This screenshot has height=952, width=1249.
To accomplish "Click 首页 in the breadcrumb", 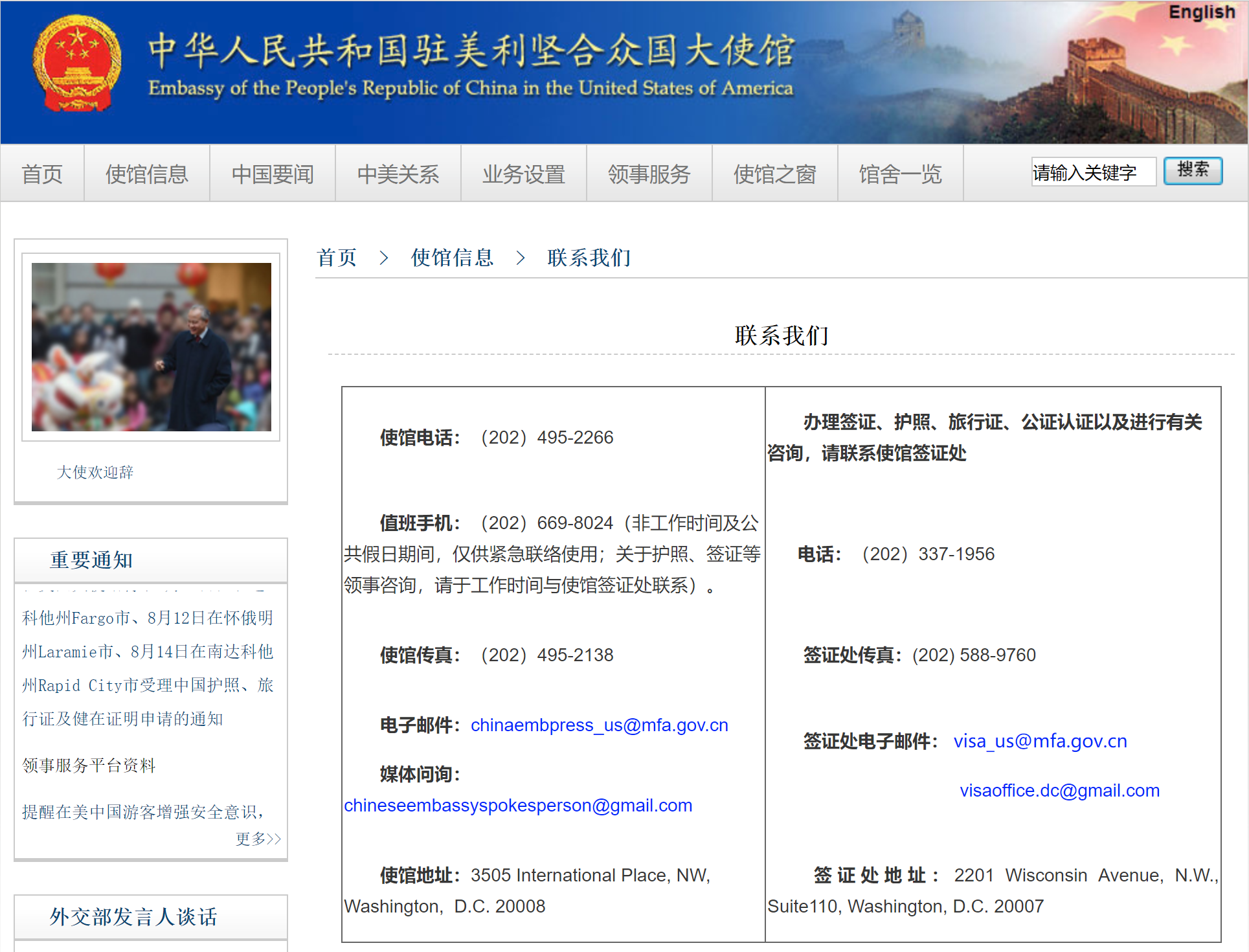I will click(x=337, y=258).
